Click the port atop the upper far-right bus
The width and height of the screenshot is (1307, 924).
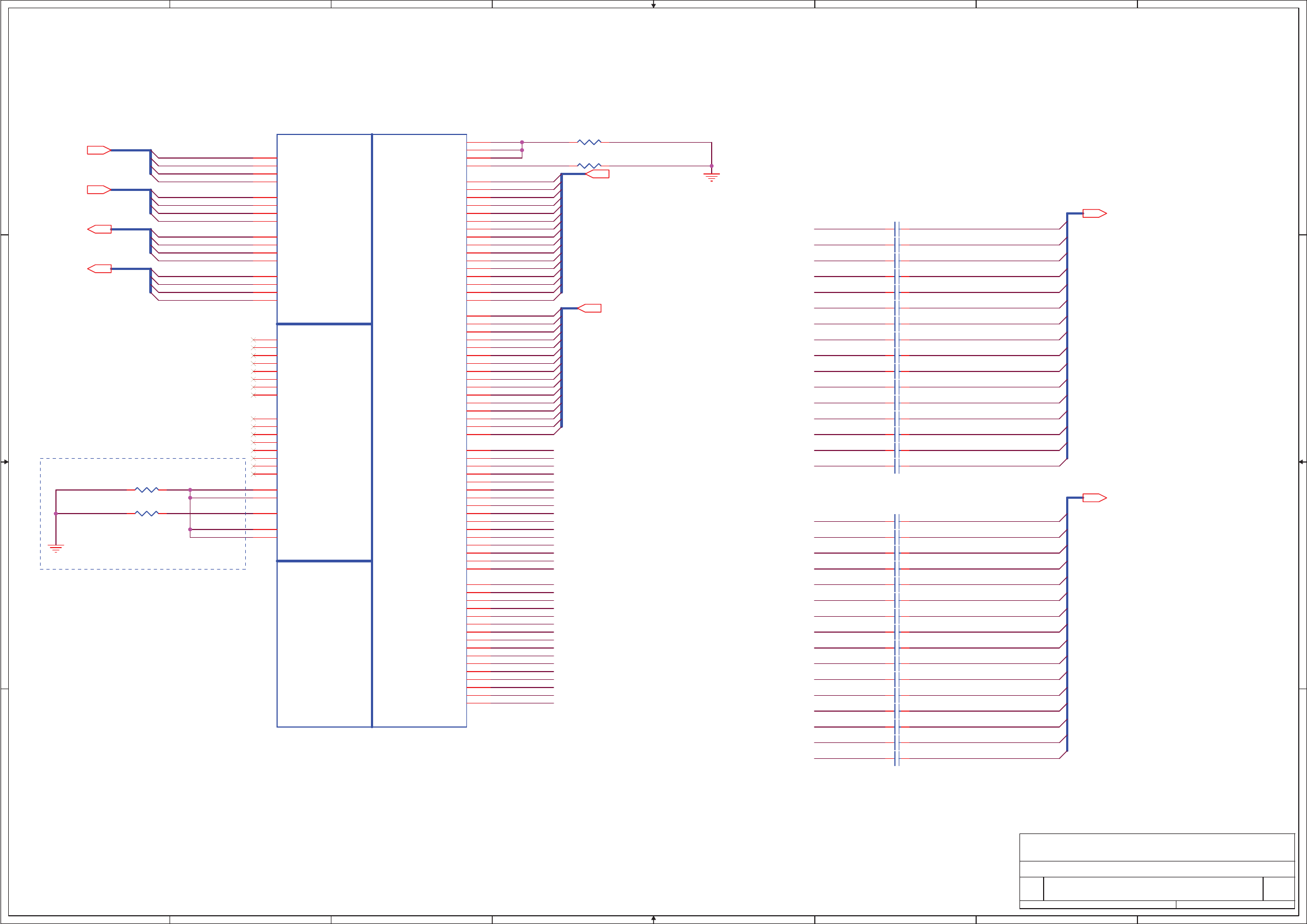pyautogui.click(x=1094, y=213)
